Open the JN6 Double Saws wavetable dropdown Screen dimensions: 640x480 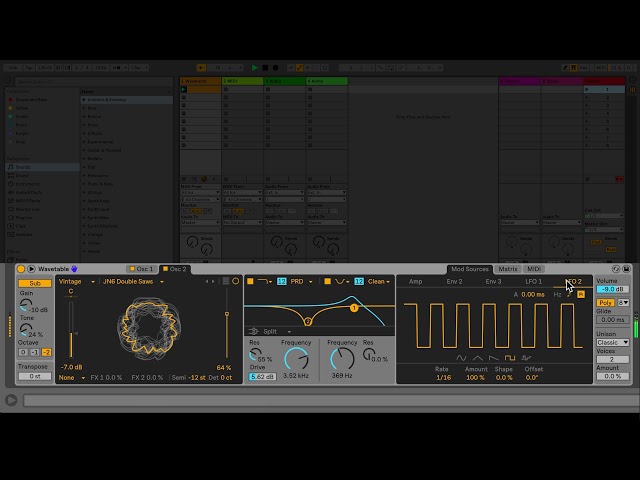click(x=133, y=282)
